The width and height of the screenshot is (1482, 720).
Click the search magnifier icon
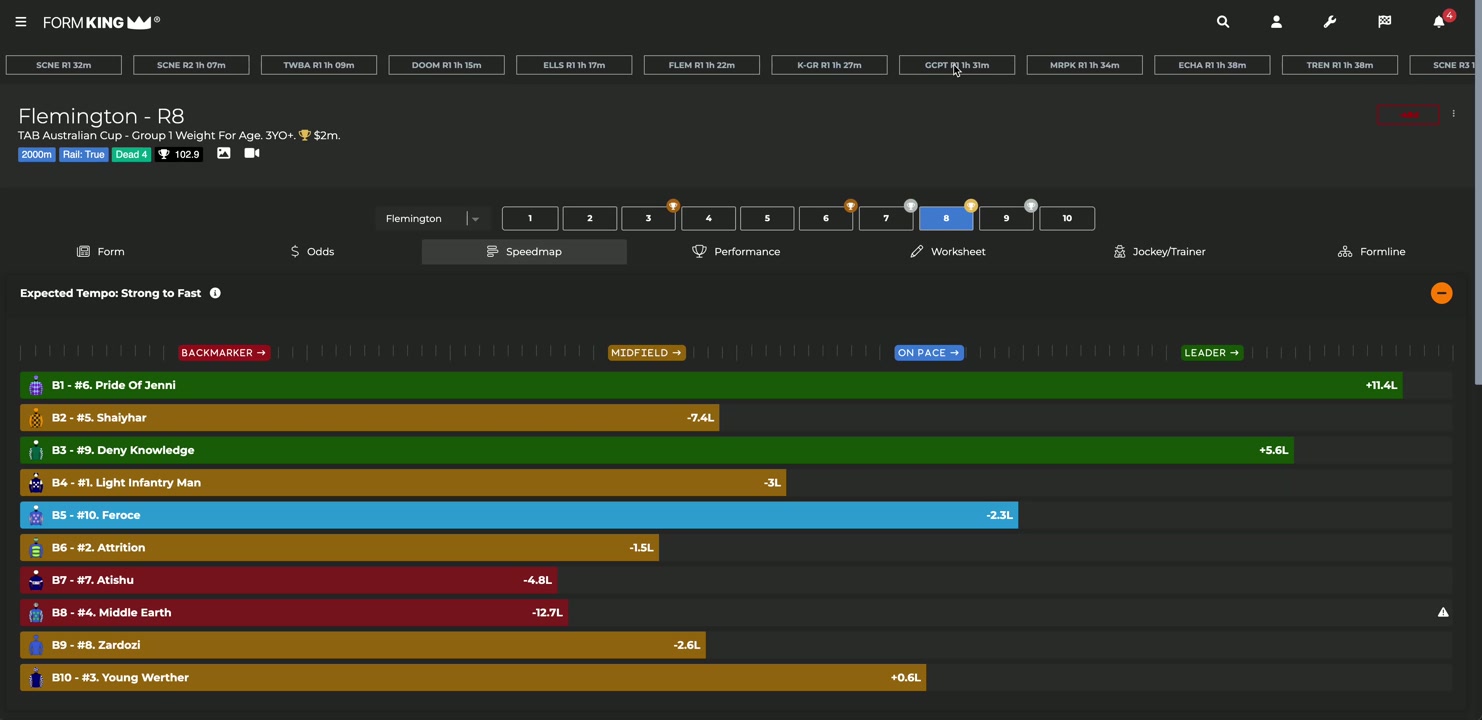pyautogui.click(x=1222, y=22)
